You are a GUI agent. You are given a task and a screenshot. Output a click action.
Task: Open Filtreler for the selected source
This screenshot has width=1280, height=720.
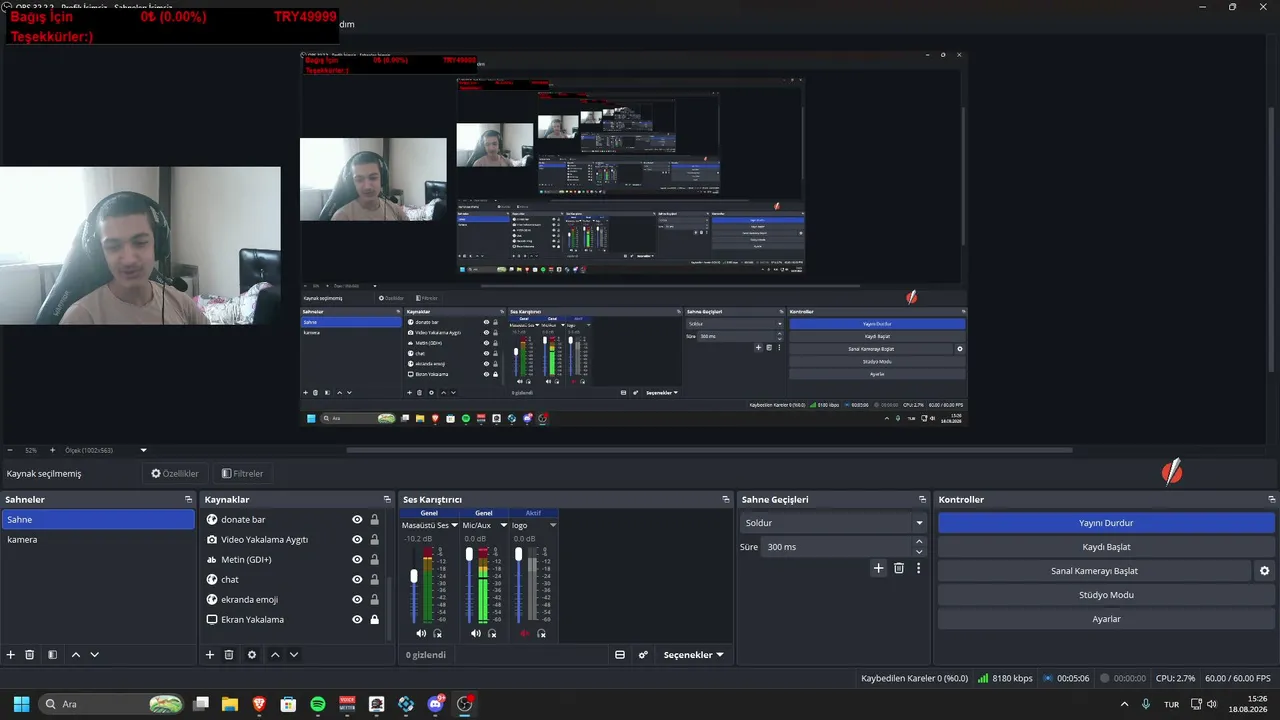[x=242, y=474]
